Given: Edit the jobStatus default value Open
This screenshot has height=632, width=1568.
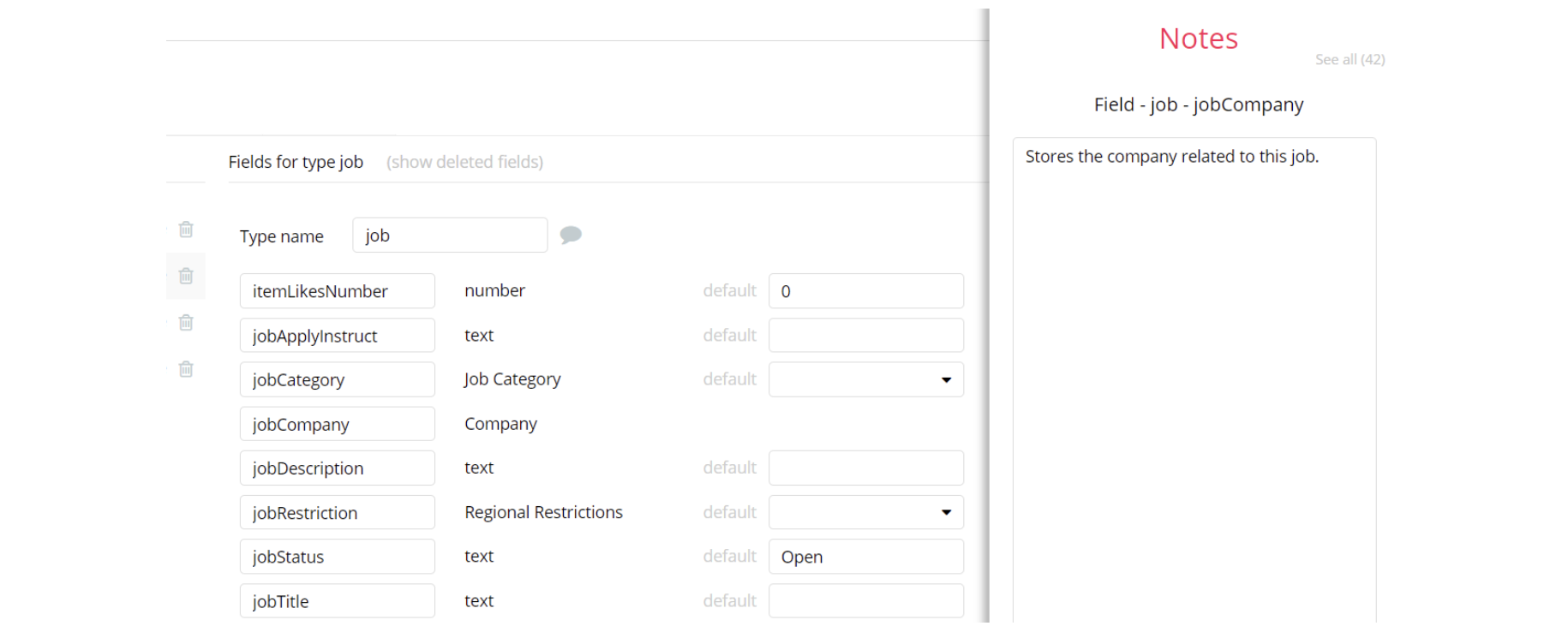Looking at the screenshot, I should click(865, 557).
